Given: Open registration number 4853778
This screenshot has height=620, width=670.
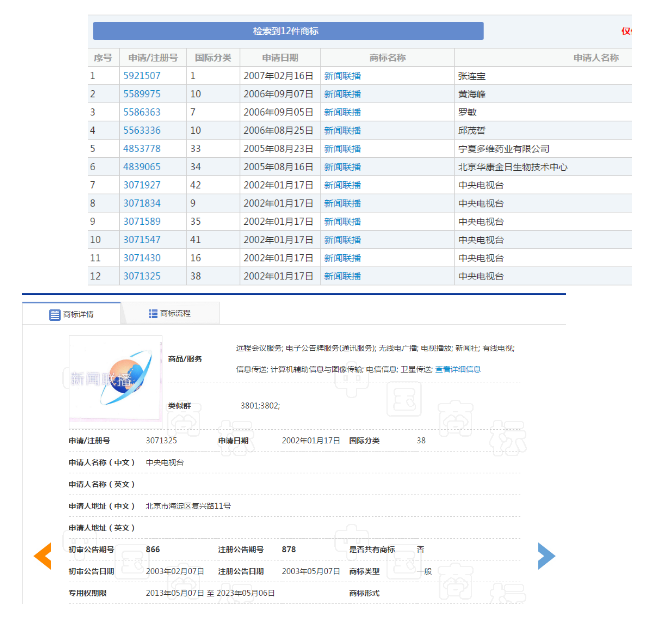Looking at the screenshot, I should point(142,149).
